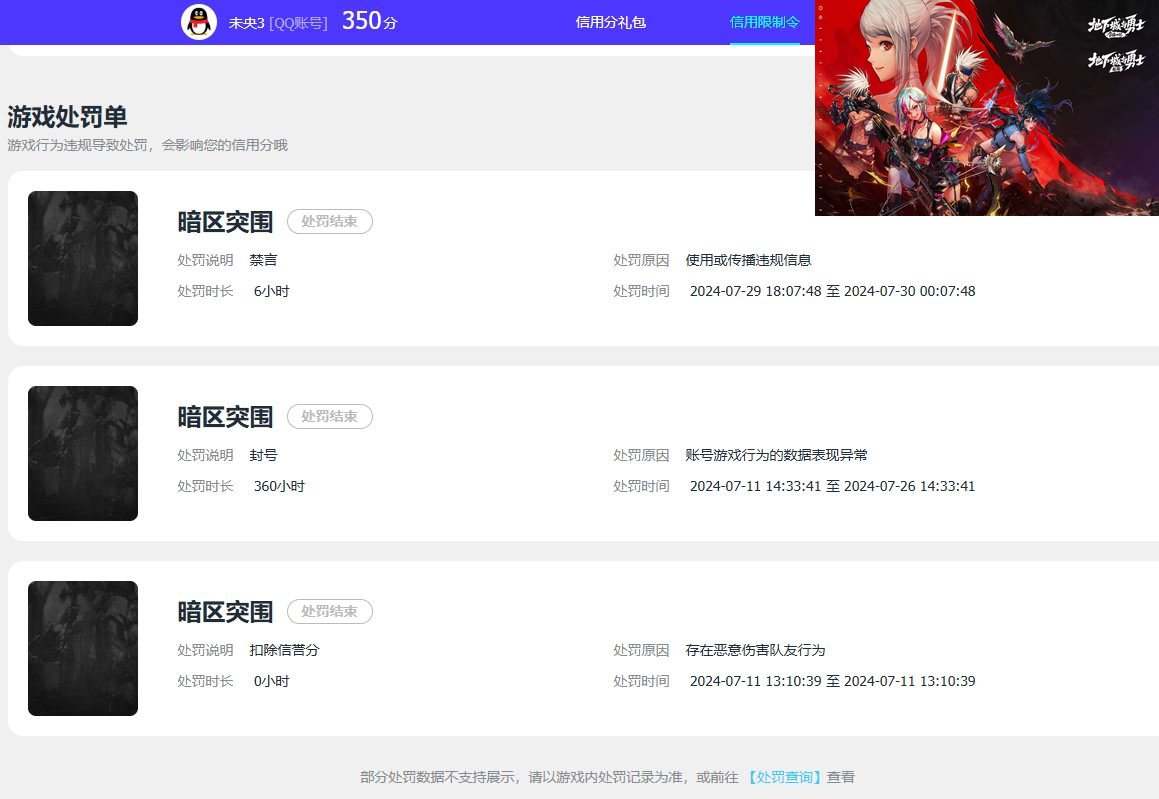Viewport: 1159px width, 799px height.
Task: Click the QQ penguin avatar icon
Action: (x=199, y=22)
